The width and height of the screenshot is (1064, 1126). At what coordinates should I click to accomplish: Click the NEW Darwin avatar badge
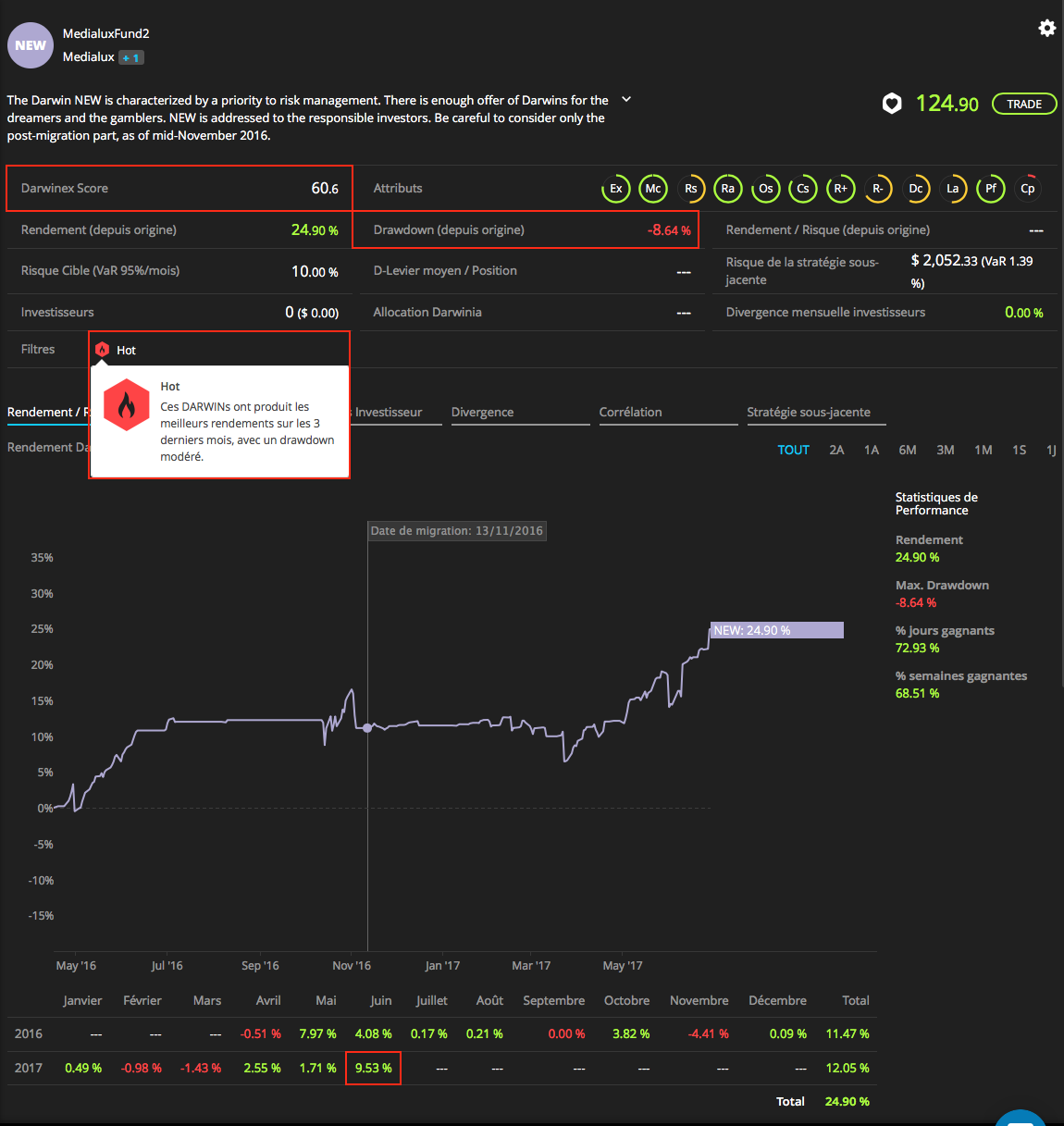(x=31, y=45)
